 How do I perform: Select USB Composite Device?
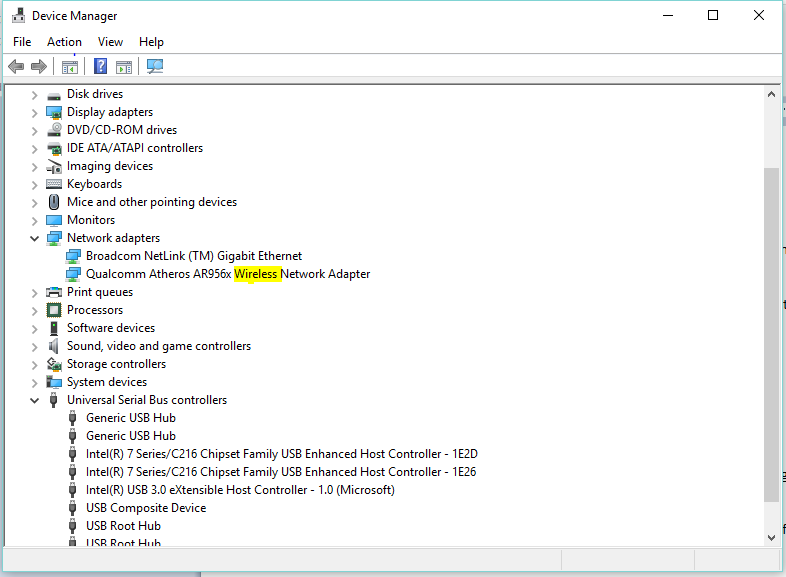(x=146, y=508)
